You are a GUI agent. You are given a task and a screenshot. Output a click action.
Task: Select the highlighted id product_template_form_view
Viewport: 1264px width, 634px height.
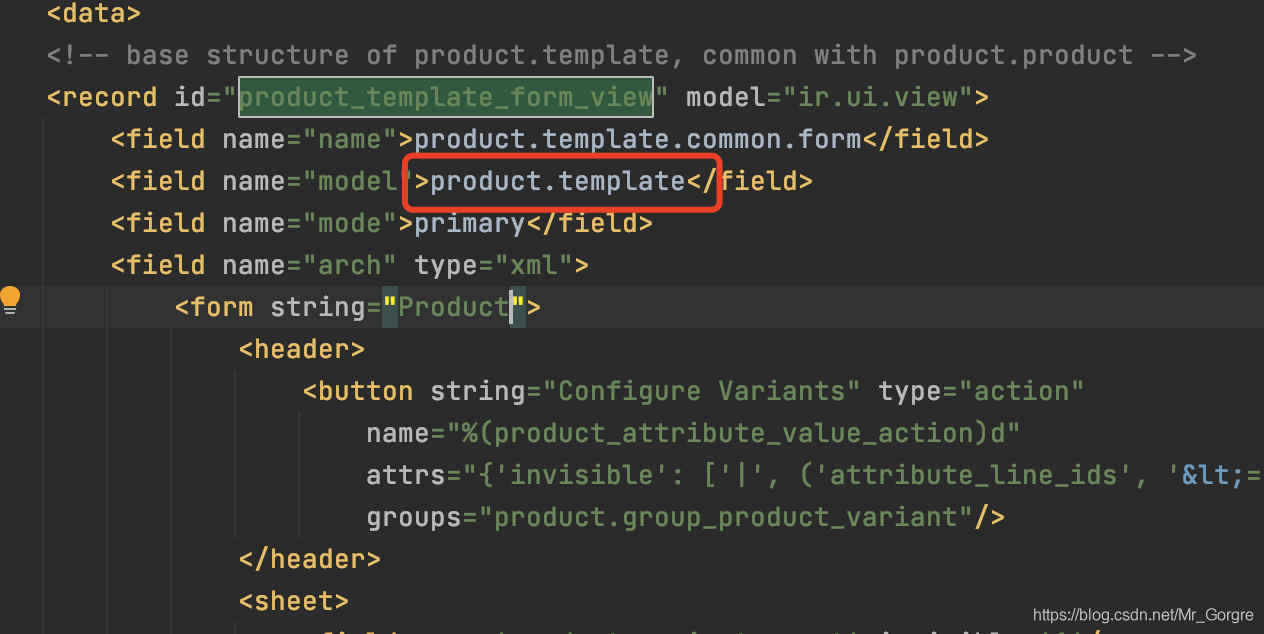[x=446, y=97]
